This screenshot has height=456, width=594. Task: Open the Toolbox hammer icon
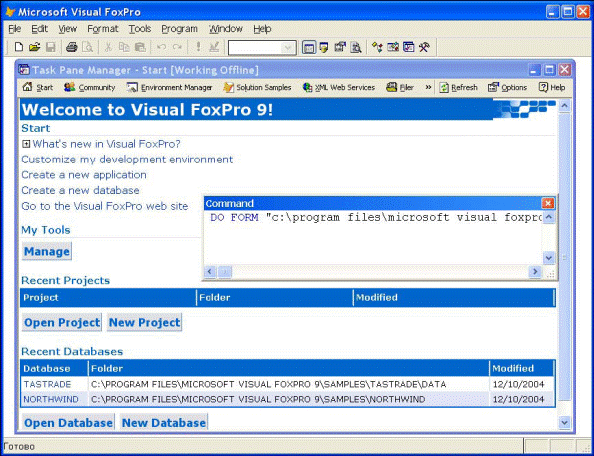(424, 48)
